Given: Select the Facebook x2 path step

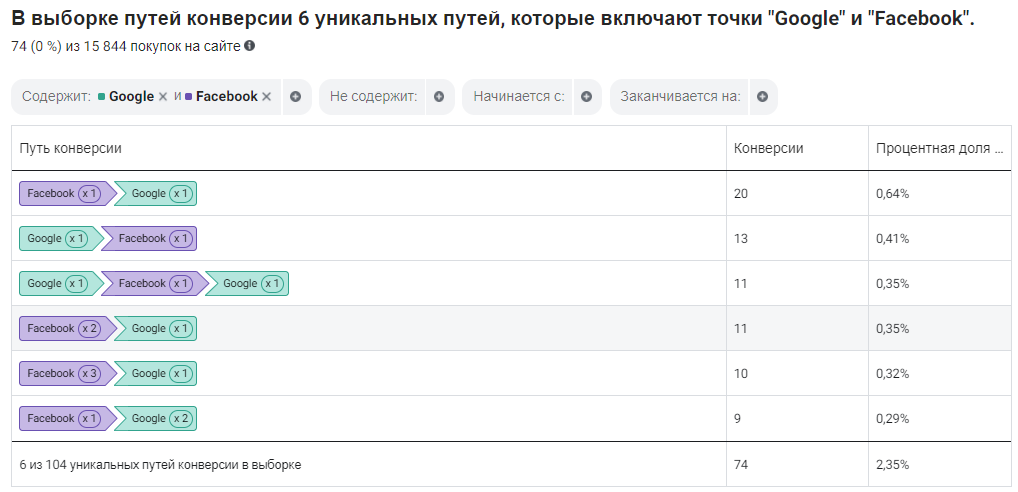Looking at the screenshot, I should click(67, 328).
